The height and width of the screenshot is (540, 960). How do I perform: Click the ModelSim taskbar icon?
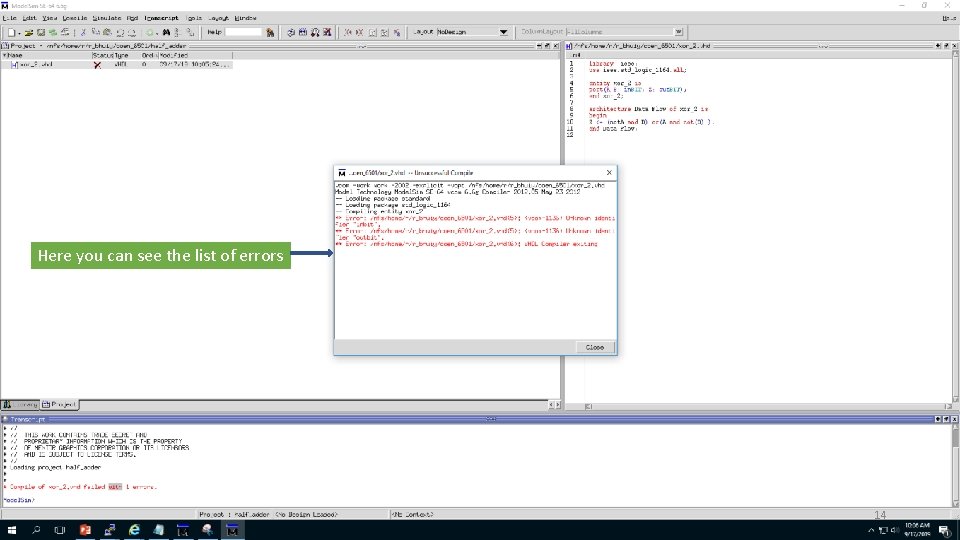coord(232,530)
